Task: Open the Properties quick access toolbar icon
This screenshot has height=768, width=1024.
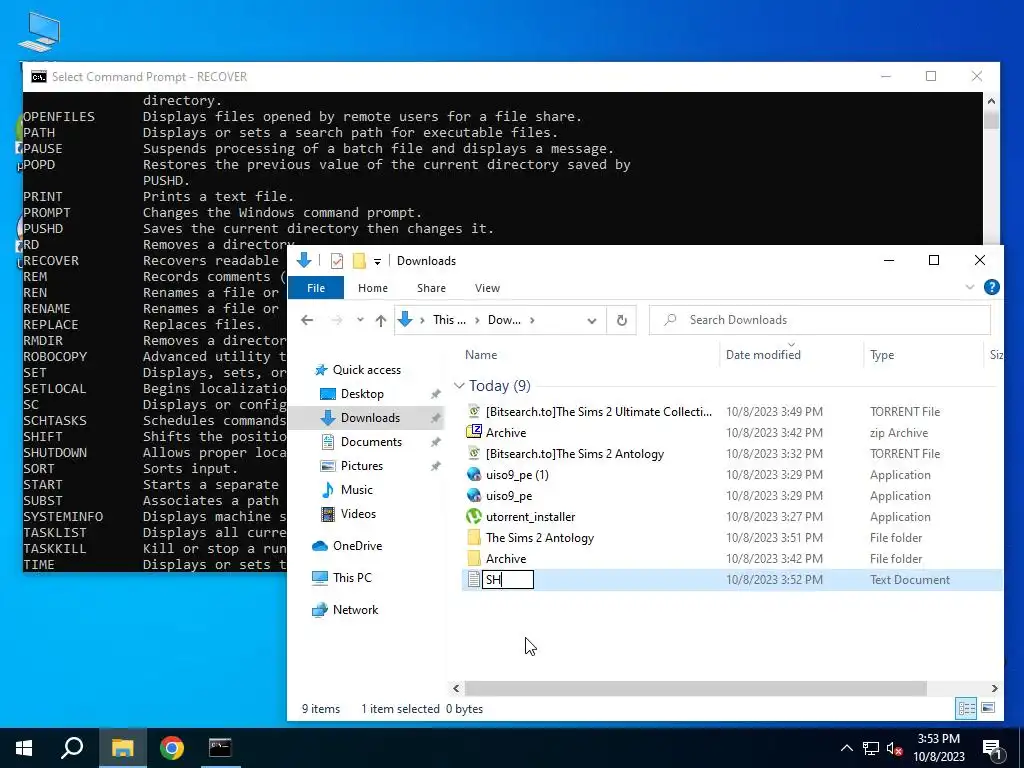Action: [337, 261]
